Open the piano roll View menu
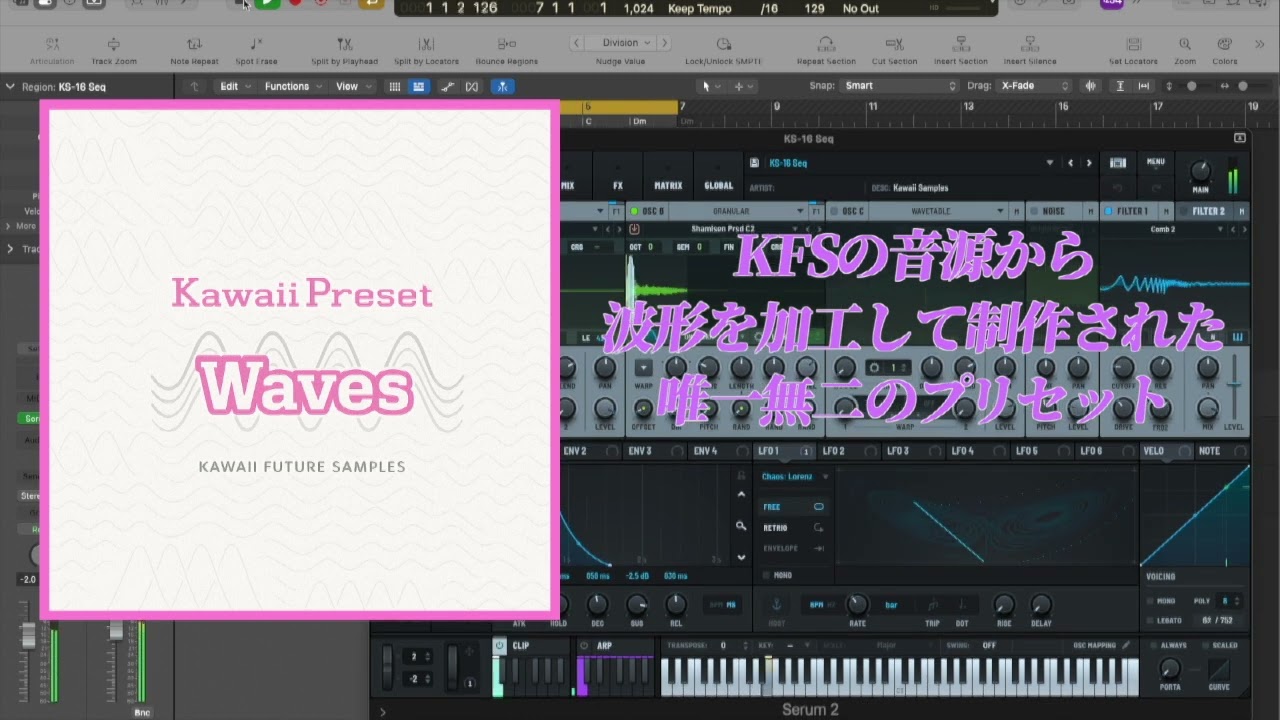1280x720 pixels. click(x=352, y=86)
